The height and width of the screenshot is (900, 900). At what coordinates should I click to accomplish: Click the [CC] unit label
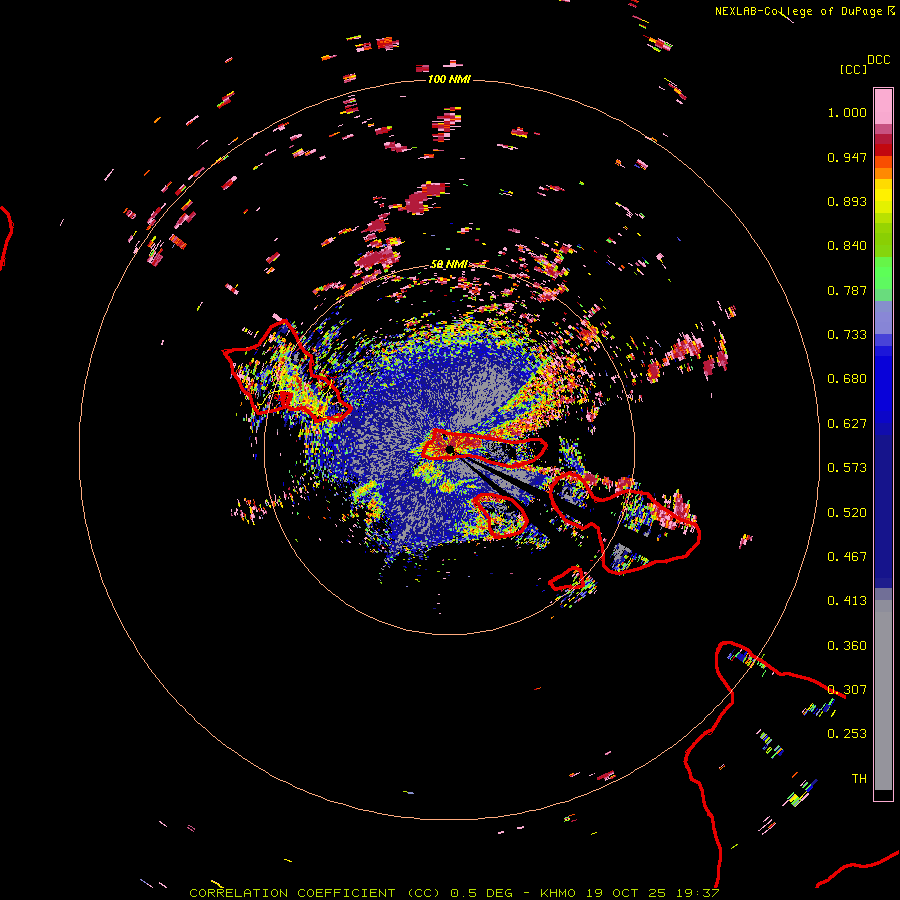853,69
